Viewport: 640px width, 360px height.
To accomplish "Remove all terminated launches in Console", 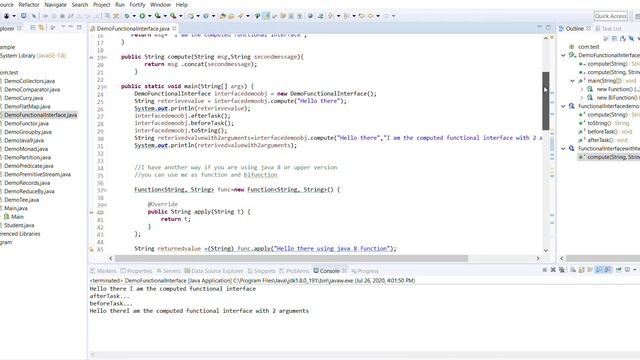I will pos(562,270).
